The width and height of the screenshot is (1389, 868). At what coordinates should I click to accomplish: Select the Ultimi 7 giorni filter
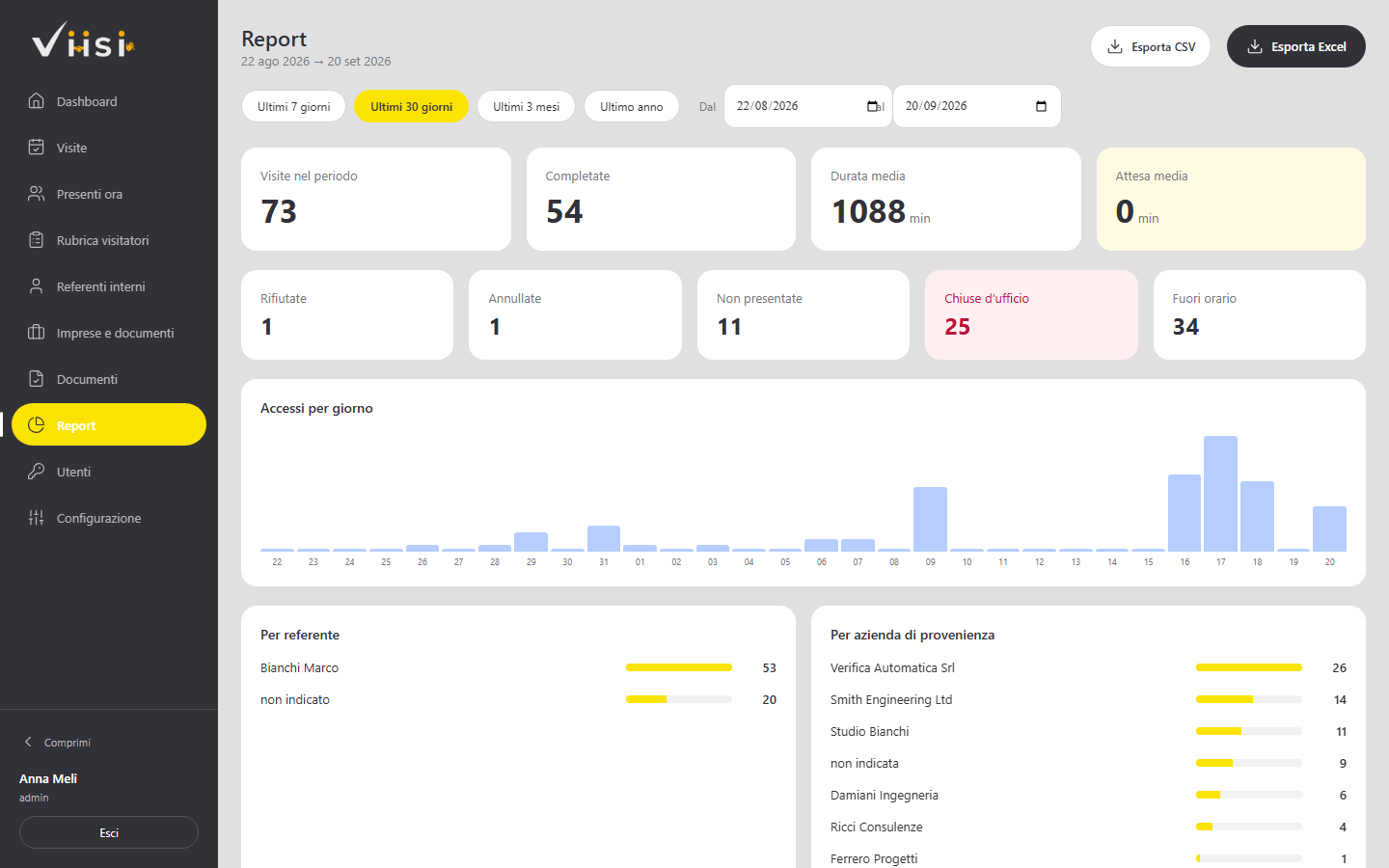pos(294,106)
